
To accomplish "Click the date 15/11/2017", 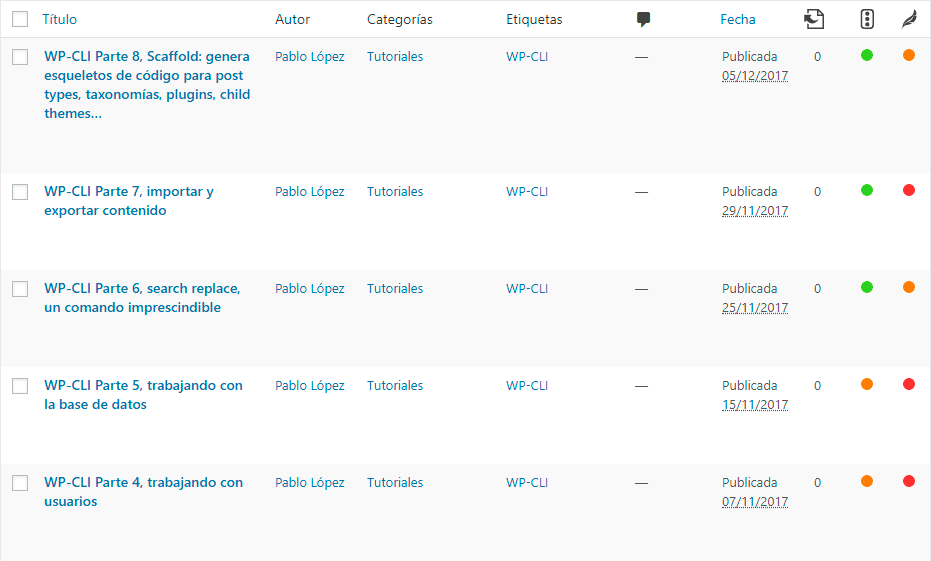I will pos(755,405).
